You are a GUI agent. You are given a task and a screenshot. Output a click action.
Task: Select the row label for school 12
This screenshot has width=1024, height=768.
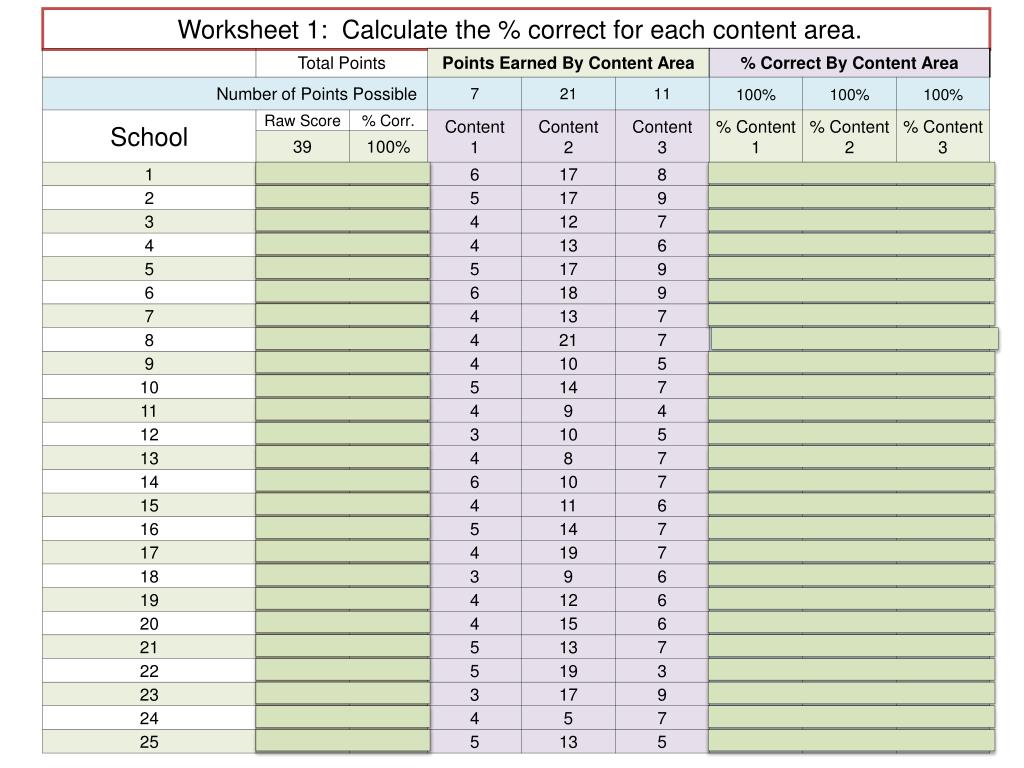(149, 435)
